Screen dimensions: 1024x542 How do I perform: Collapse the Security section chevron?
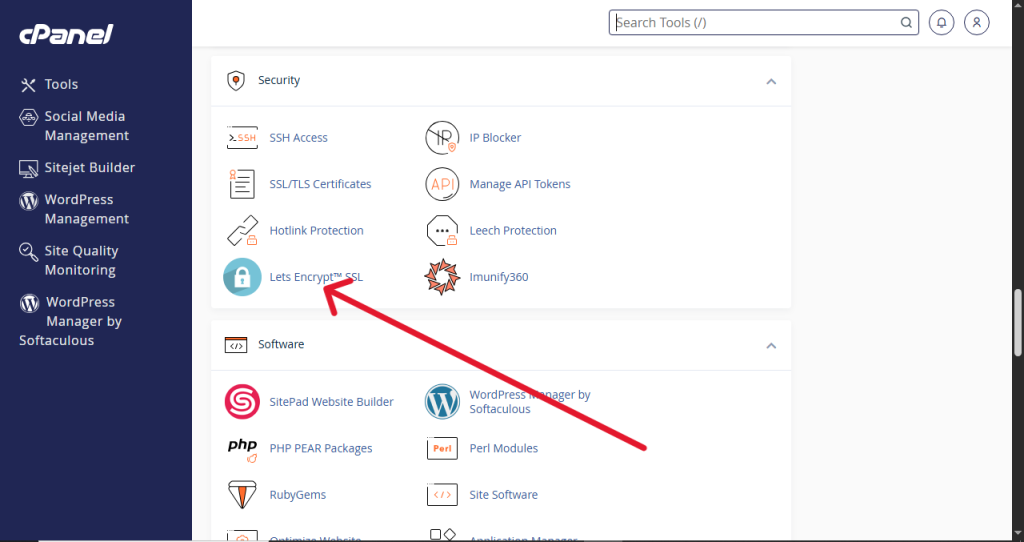point(771,82)
